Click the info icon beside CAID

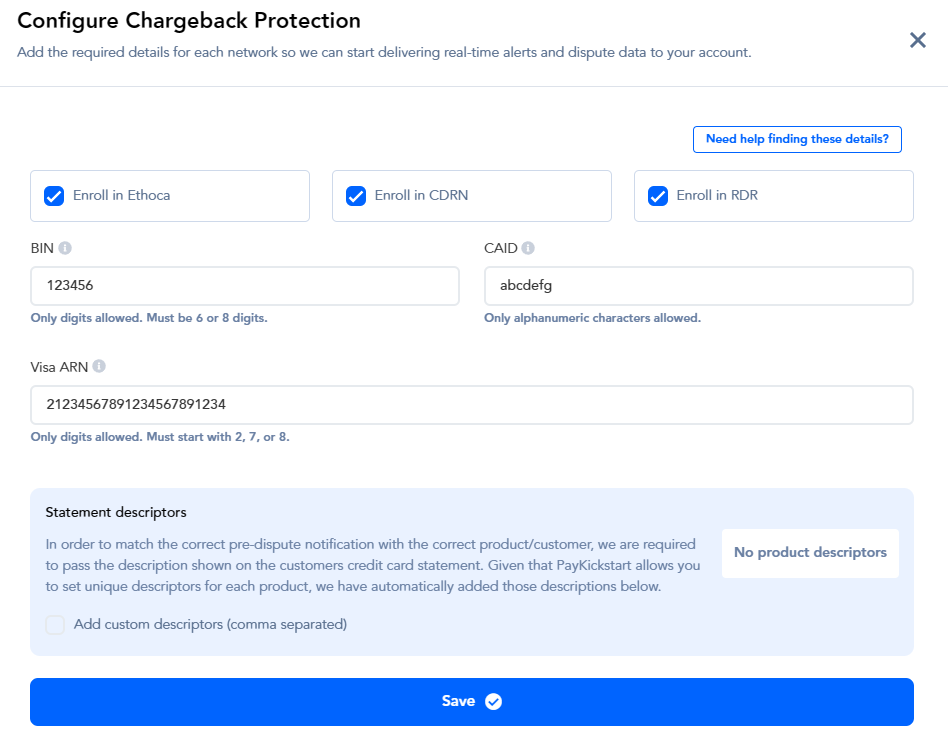(528, 248)
